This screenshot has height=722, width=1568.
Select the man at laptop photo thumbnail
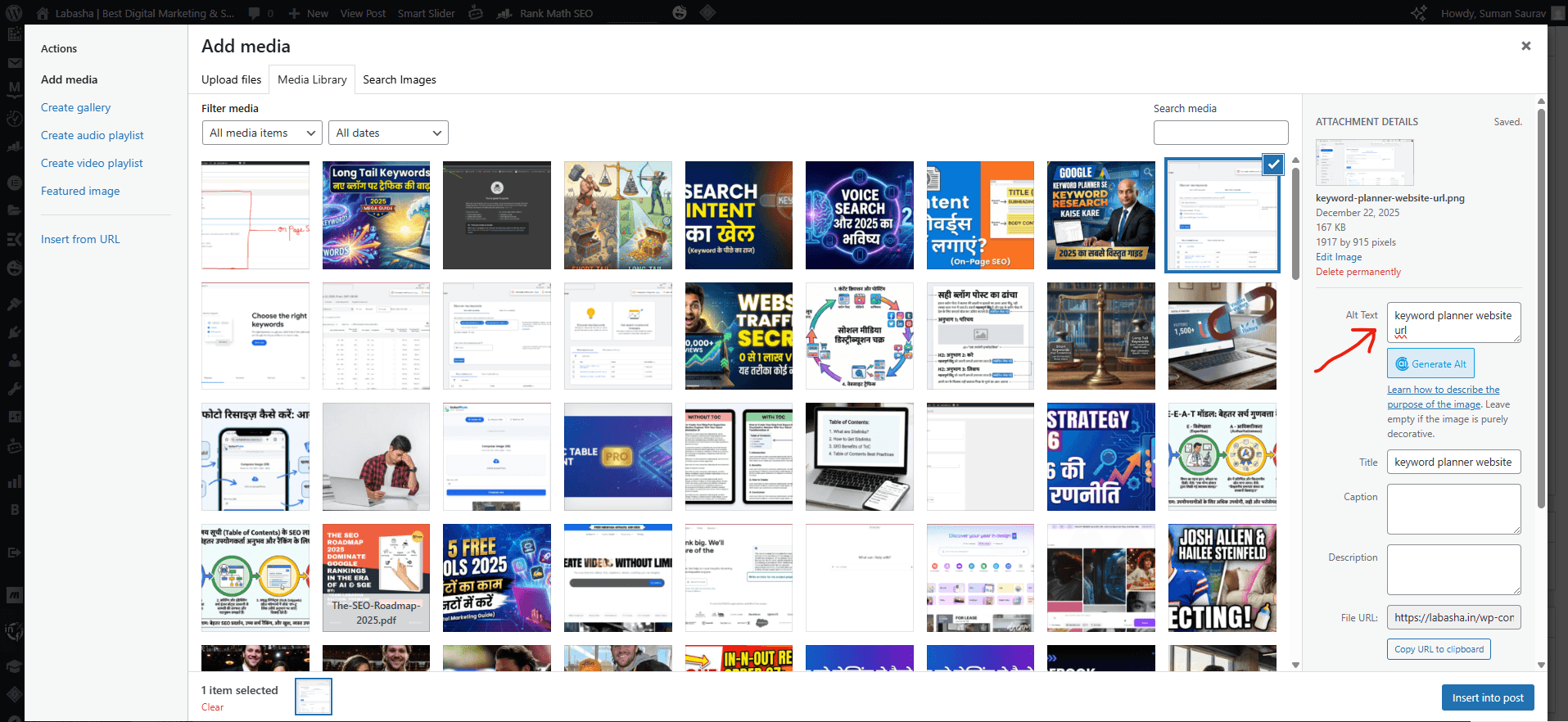pyautogui.click(x=376, y=457)
